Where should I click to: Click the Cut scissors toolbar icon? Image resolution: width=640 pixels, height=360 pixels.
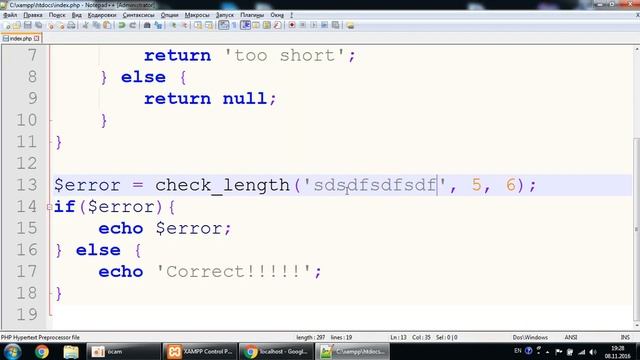pyautogui.click(x=86, y=25)
